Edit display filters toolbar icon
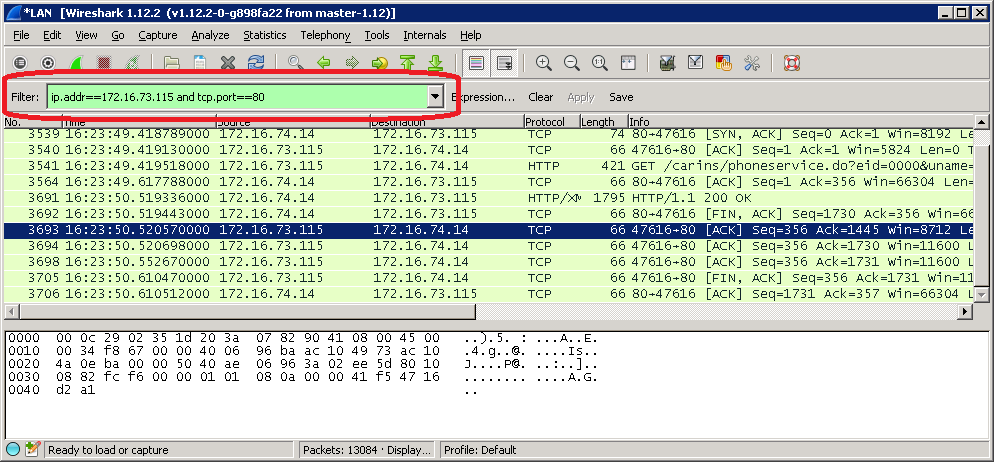The height and width of the screenshot is (462, 994). tap(695, 63)
